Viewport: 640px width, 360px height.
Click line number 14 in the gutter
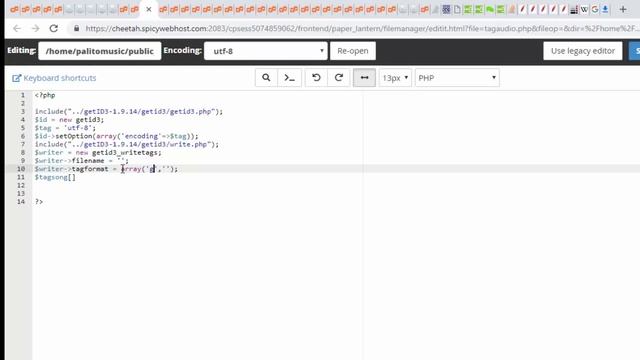(21, 202)
